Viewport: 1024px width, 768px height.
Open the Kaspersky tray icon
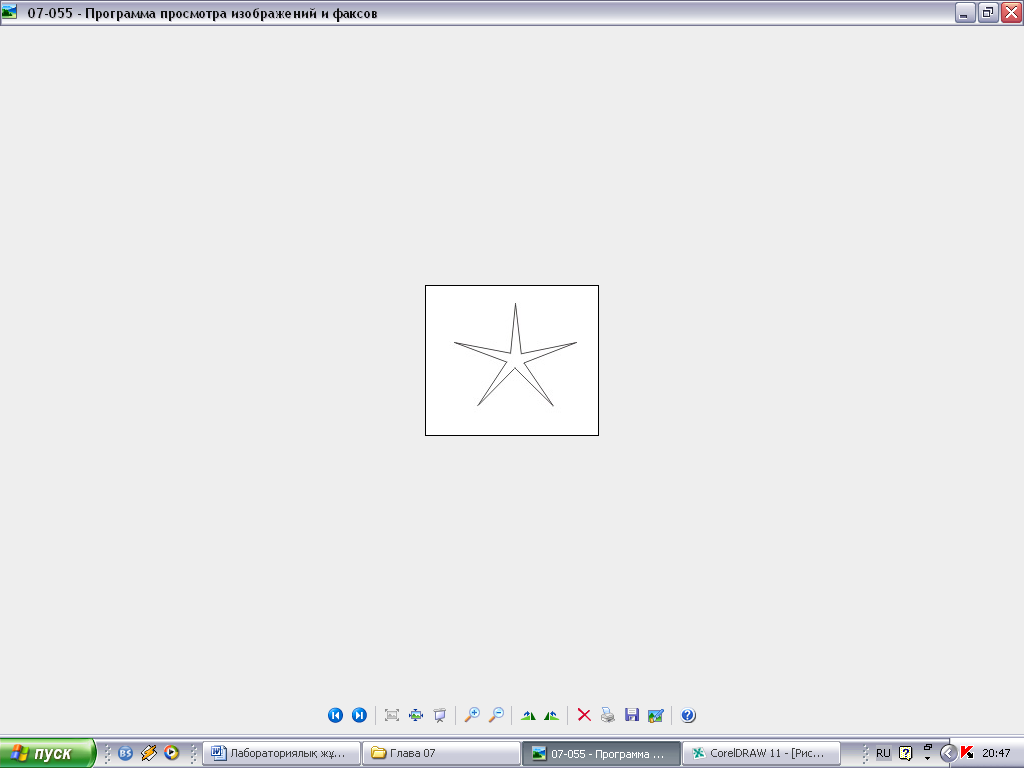(x=967, y=753)
